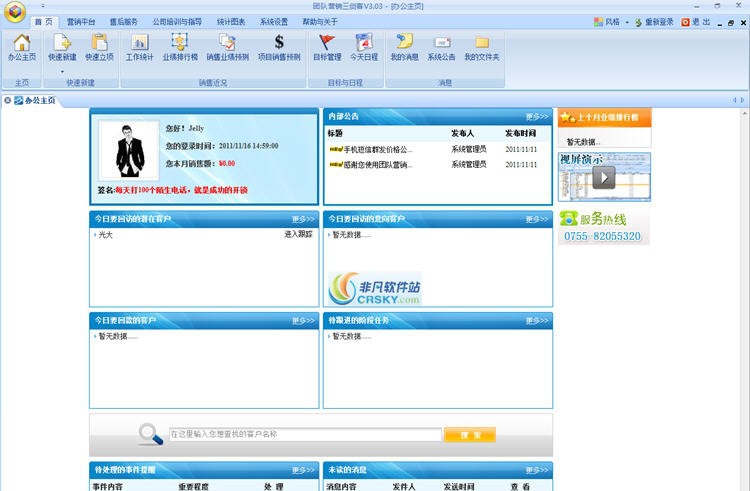This screenshot has width=750, height=491.
Task: Click customer 光大 in potential clients list
Action: pyautogui.click(x=105, y=235)
